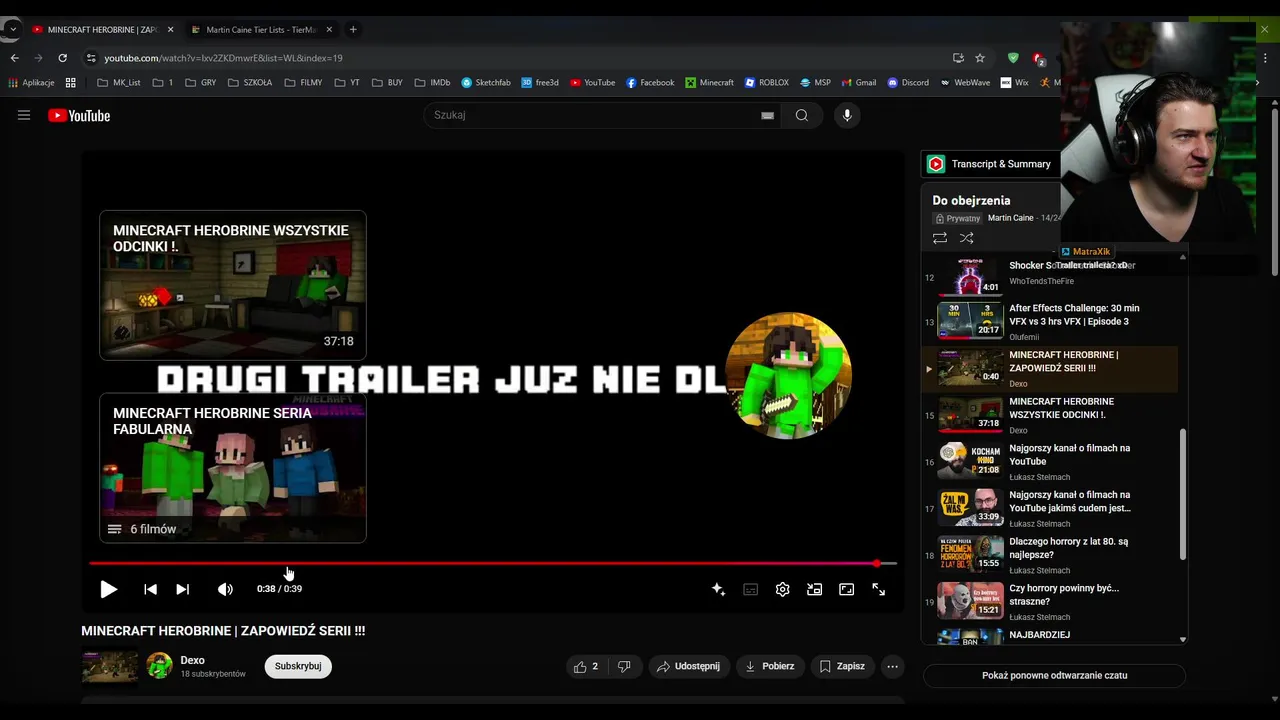
Task: Open the YouTube guide hamburger menu
Action: coord(24,115)
